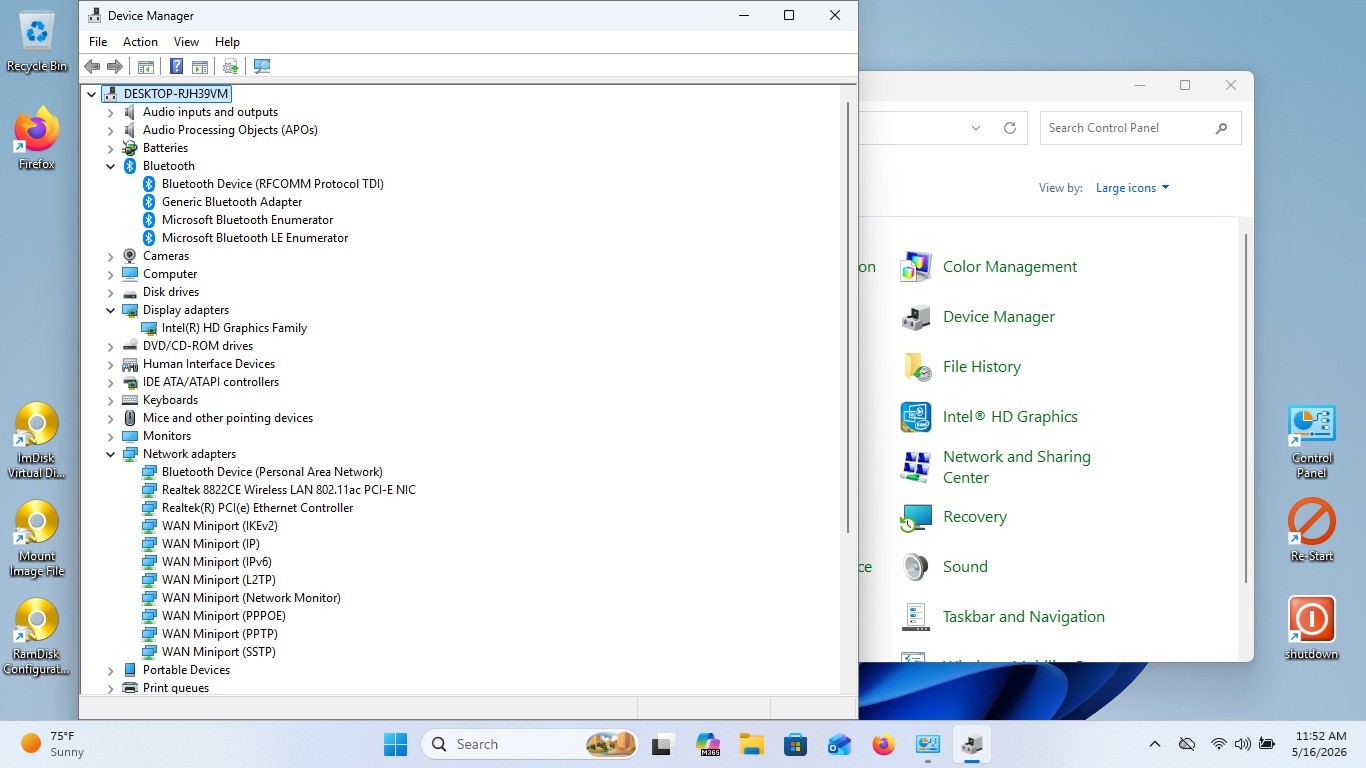Screen dimensions: 1366x768
Task: Select the Intel(R) HD Graphics Family device
Action: click(234, 328)
